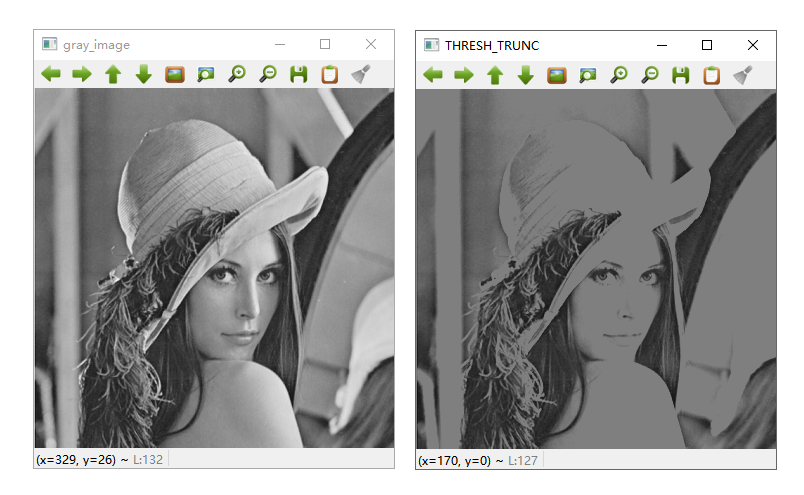Pan down in gray_image window

tap(144, 74)
